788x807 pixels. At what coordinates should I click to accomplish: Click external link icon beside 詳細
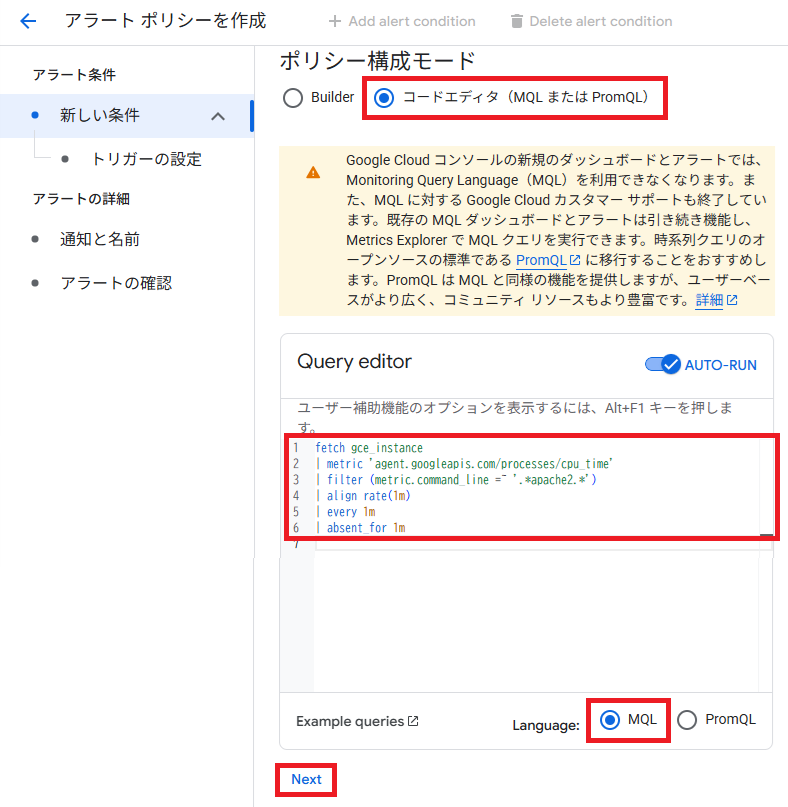733,301
